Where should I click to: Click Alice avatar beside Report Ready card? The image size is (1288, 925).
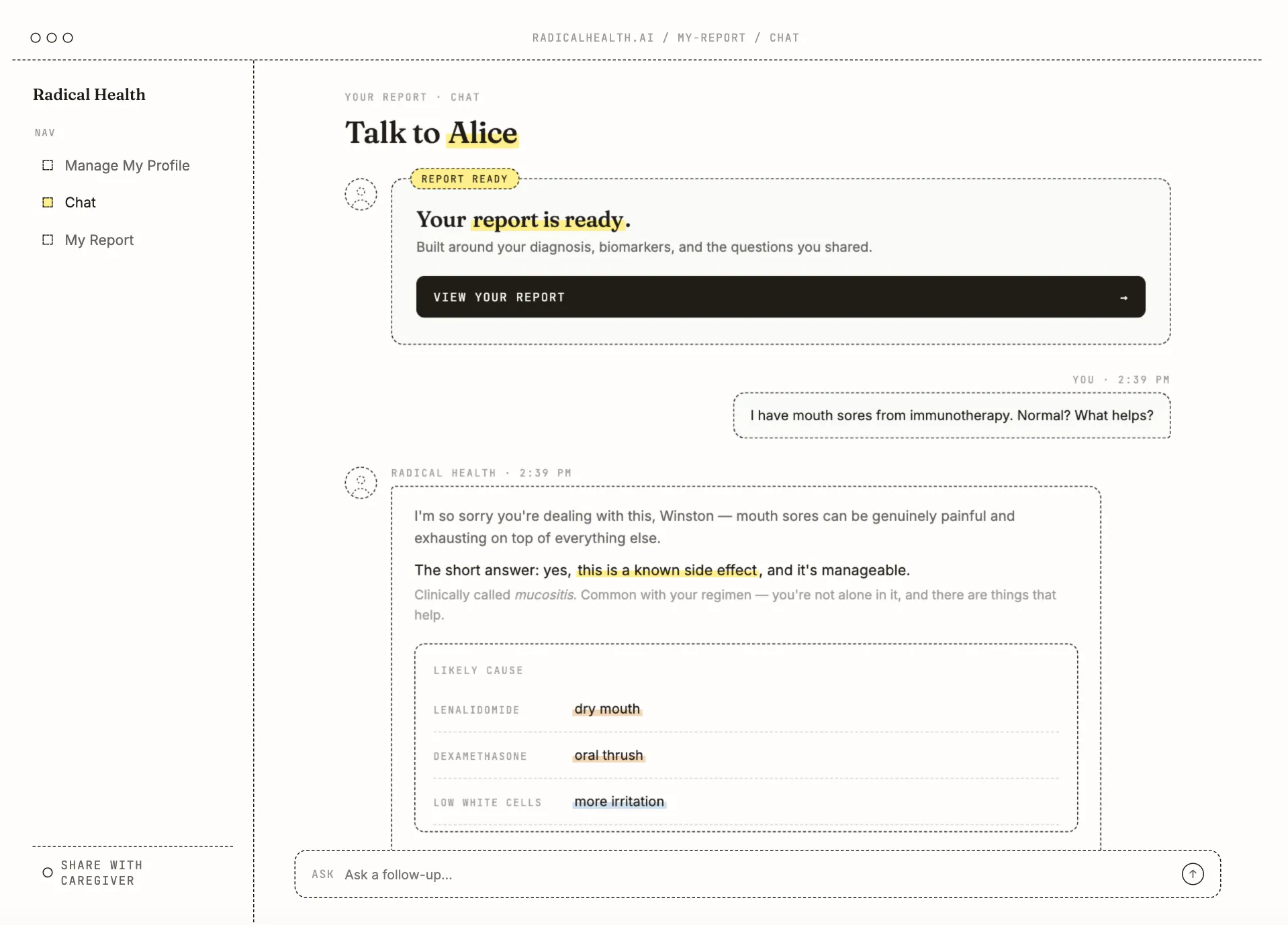tap(361, 194)
